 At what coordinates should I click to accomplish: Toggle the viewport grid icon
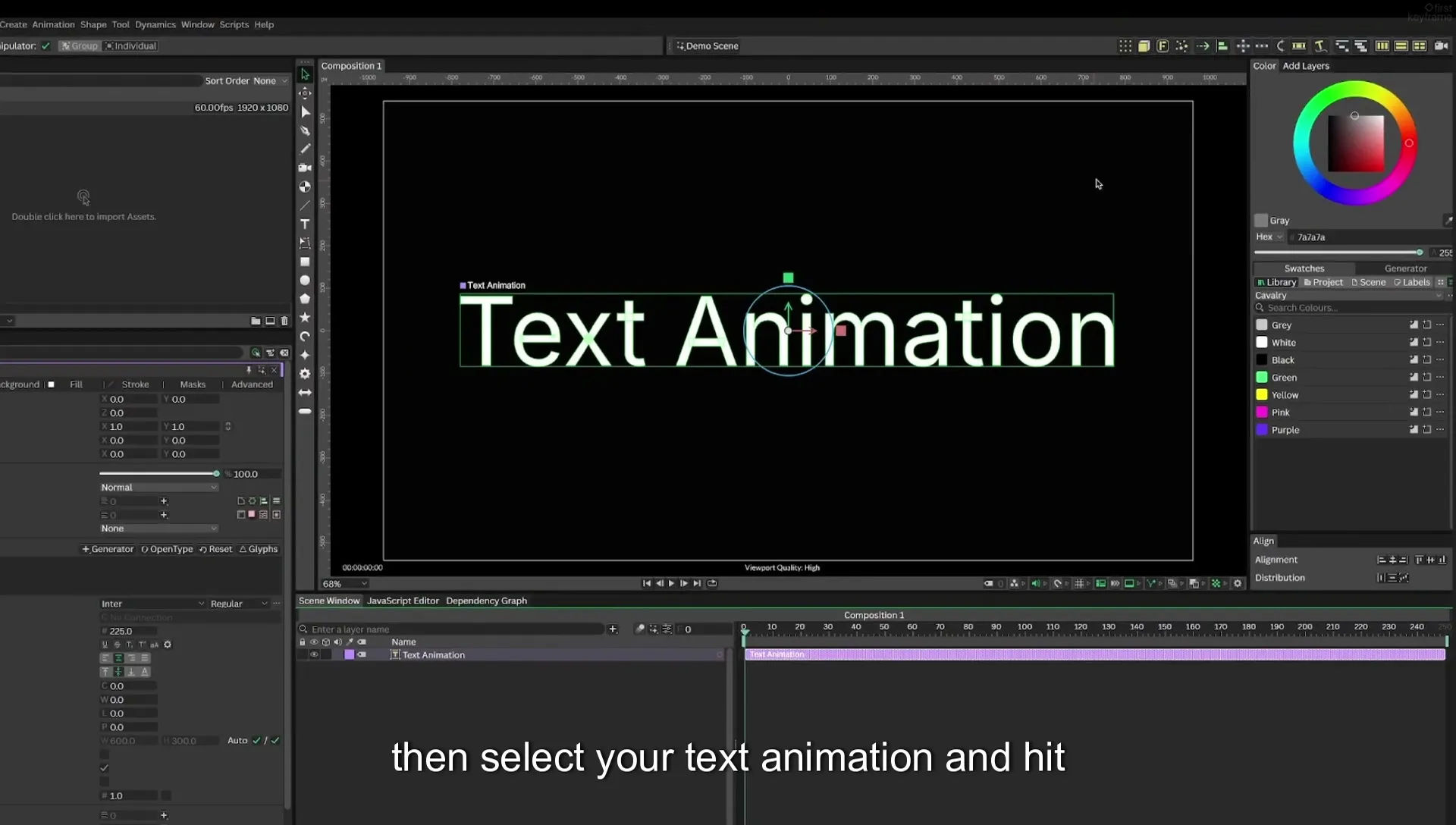click(x=1079, y=583)
